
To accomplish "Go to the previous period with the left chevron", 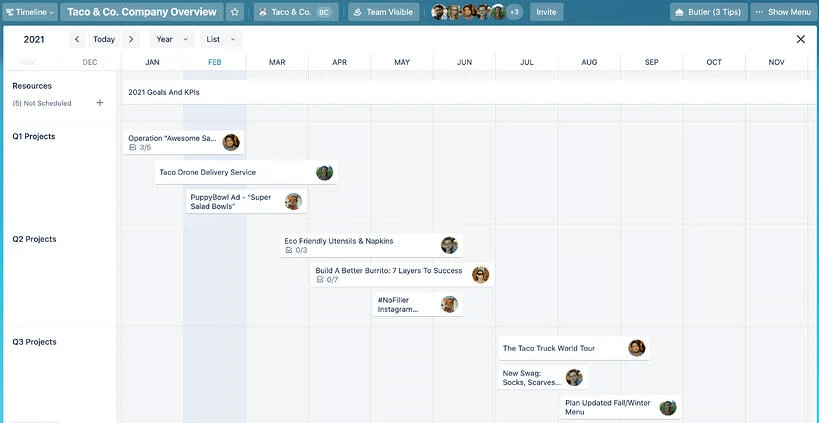I will [77, 39].
